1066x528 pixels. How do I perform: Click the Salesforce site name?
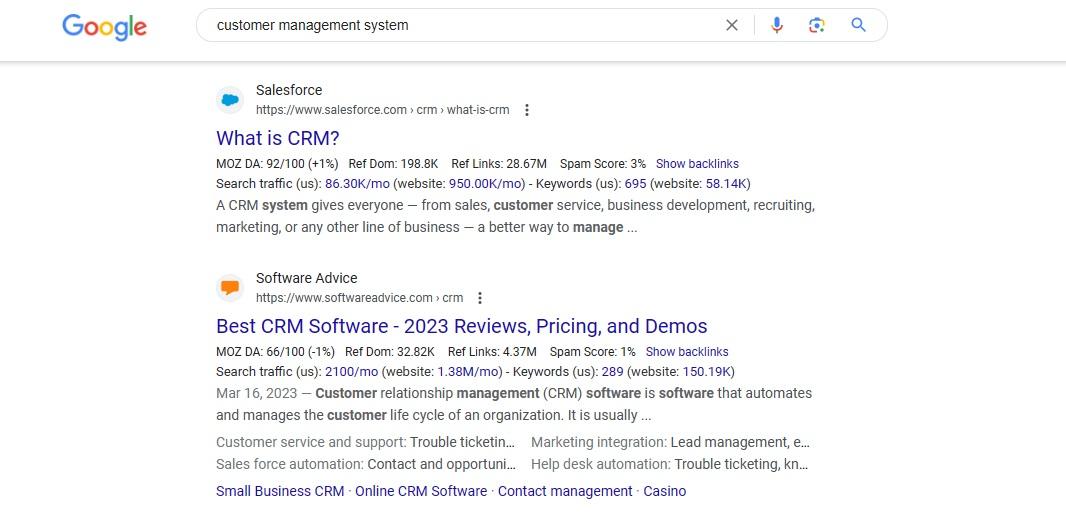click(289, 90)
